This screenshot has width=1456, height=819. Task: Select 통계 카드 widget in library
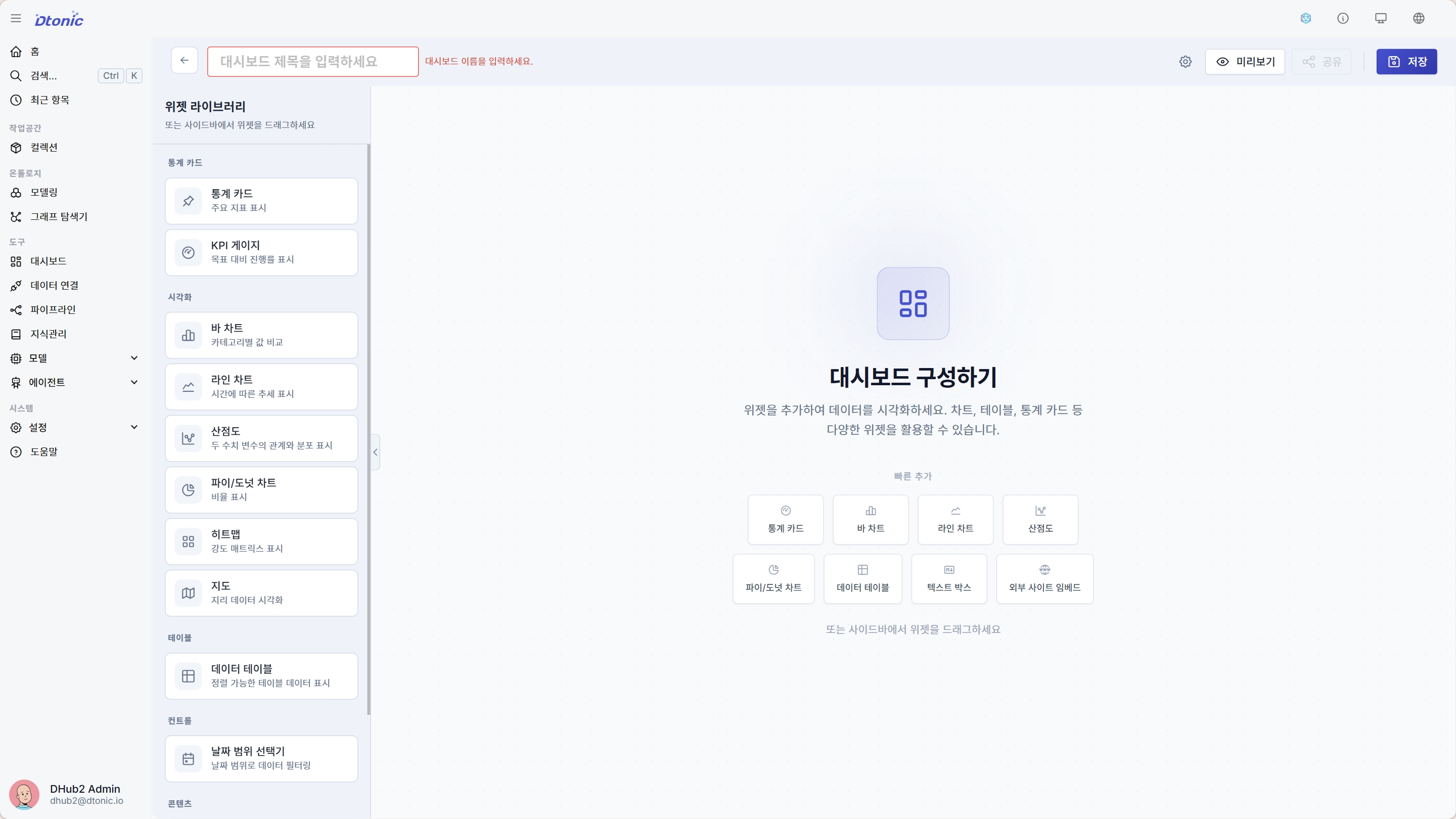click(261, 201)
